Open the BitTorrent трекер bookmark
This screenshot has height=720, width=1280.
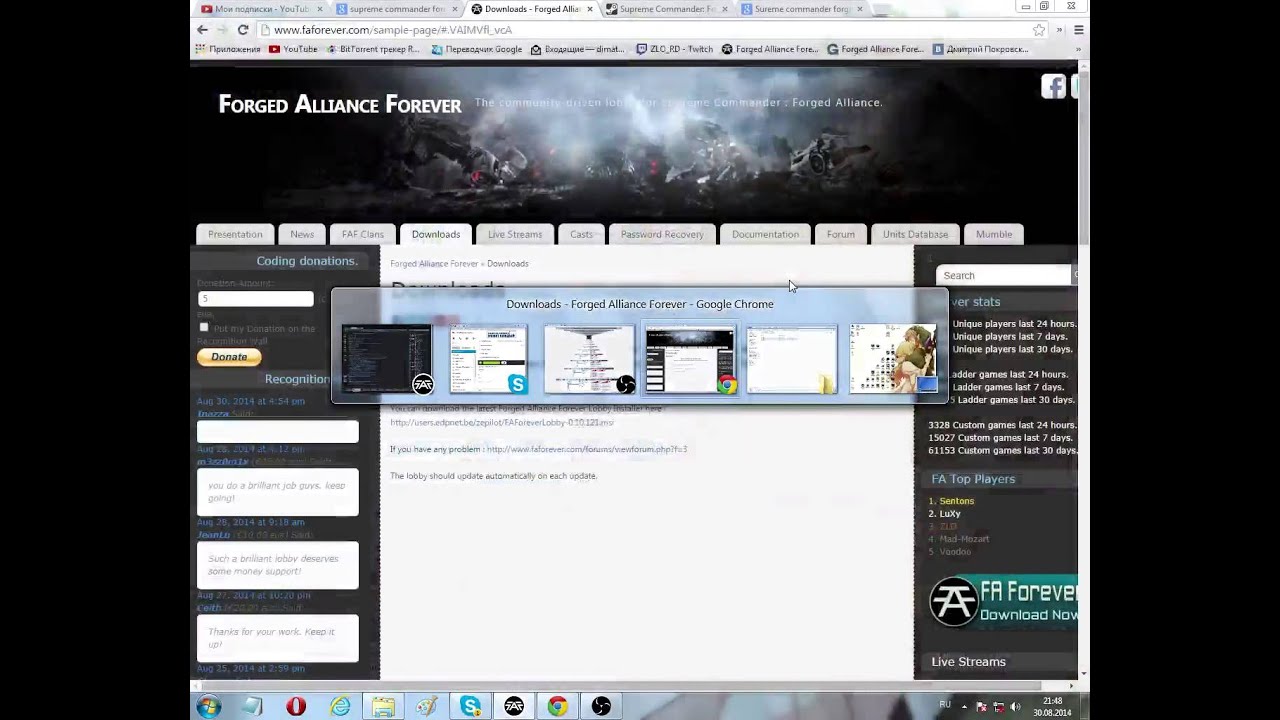pos(373,49)
